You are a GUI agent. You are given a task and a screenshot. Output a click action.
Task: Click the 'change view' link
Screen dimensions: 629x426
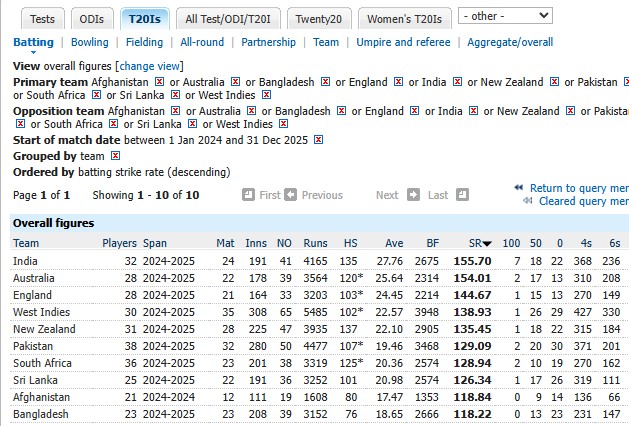(x=150, y=66)
